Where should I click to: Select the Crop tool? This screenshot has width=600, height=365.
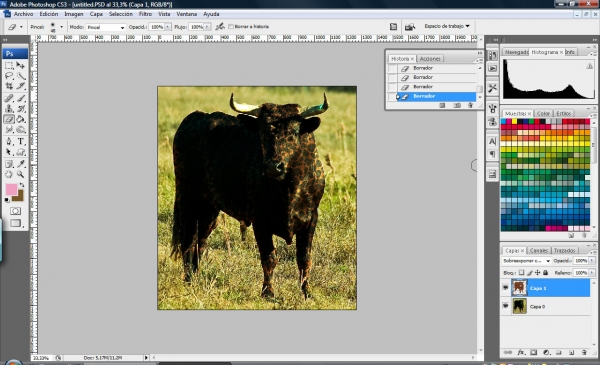(9, 86)
